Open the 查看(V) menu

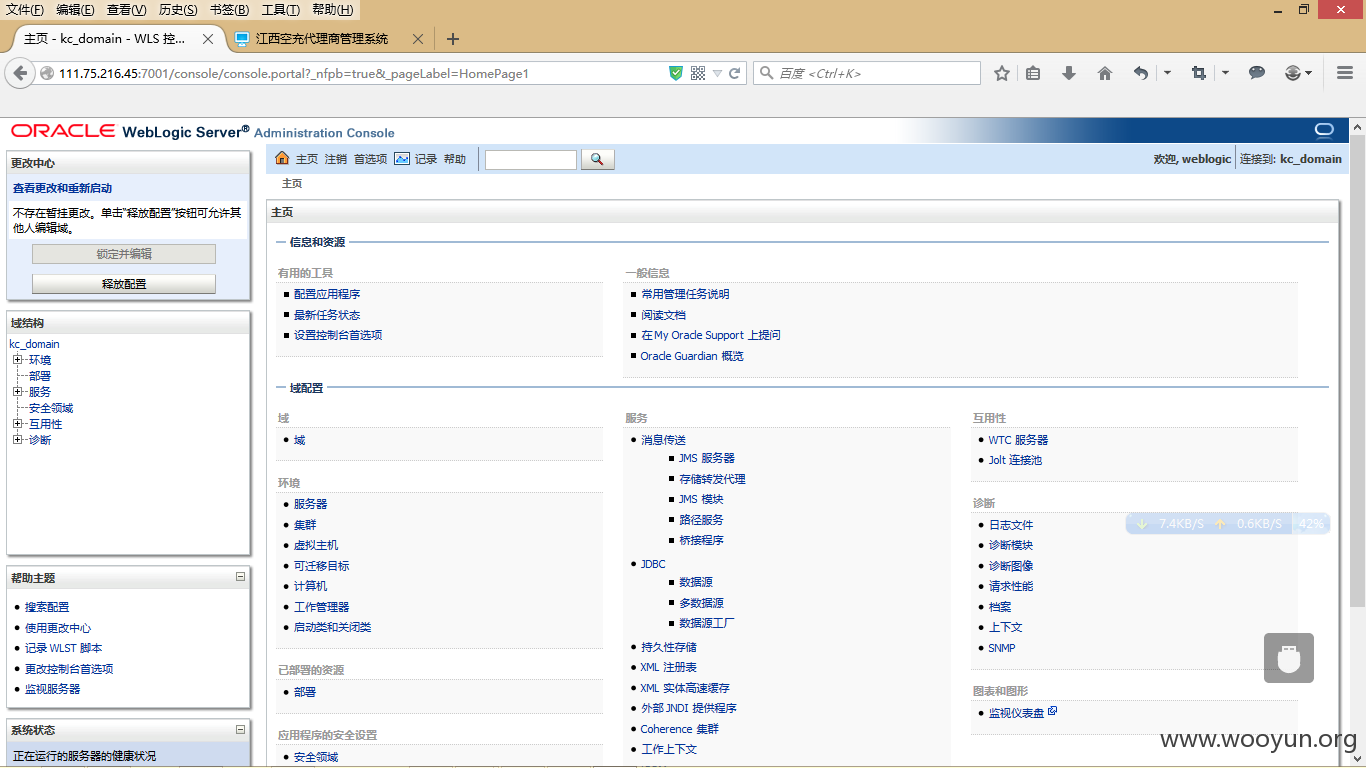(x=127, y=10)
